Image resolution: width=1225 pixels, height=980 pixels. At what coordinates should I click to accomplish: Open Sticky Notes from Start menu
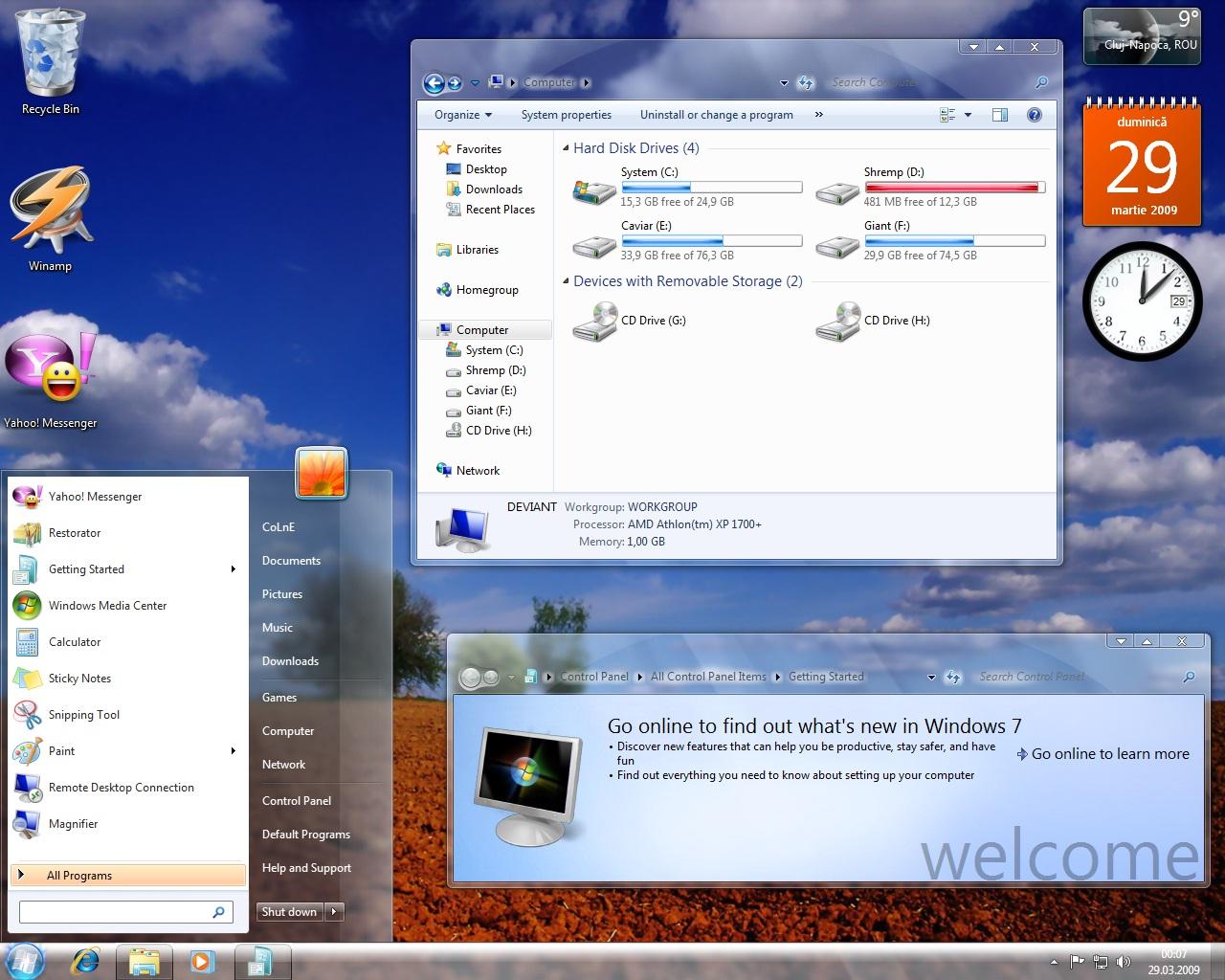click(x=128, y=679)
